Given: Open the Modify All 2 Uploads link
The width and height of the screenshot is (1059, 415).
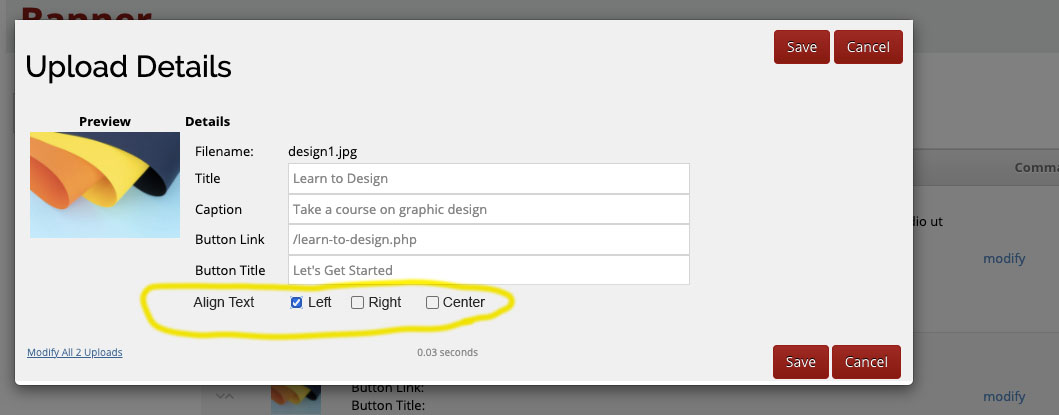Looking at the screenshot, I should [x=75, y=352].
